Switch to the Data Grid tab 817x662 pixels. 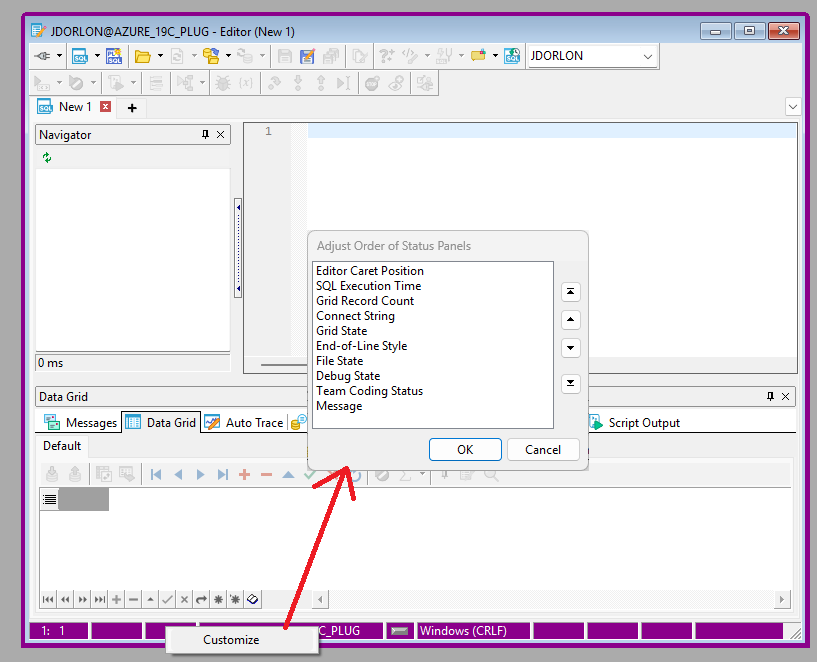pos(161,422)
